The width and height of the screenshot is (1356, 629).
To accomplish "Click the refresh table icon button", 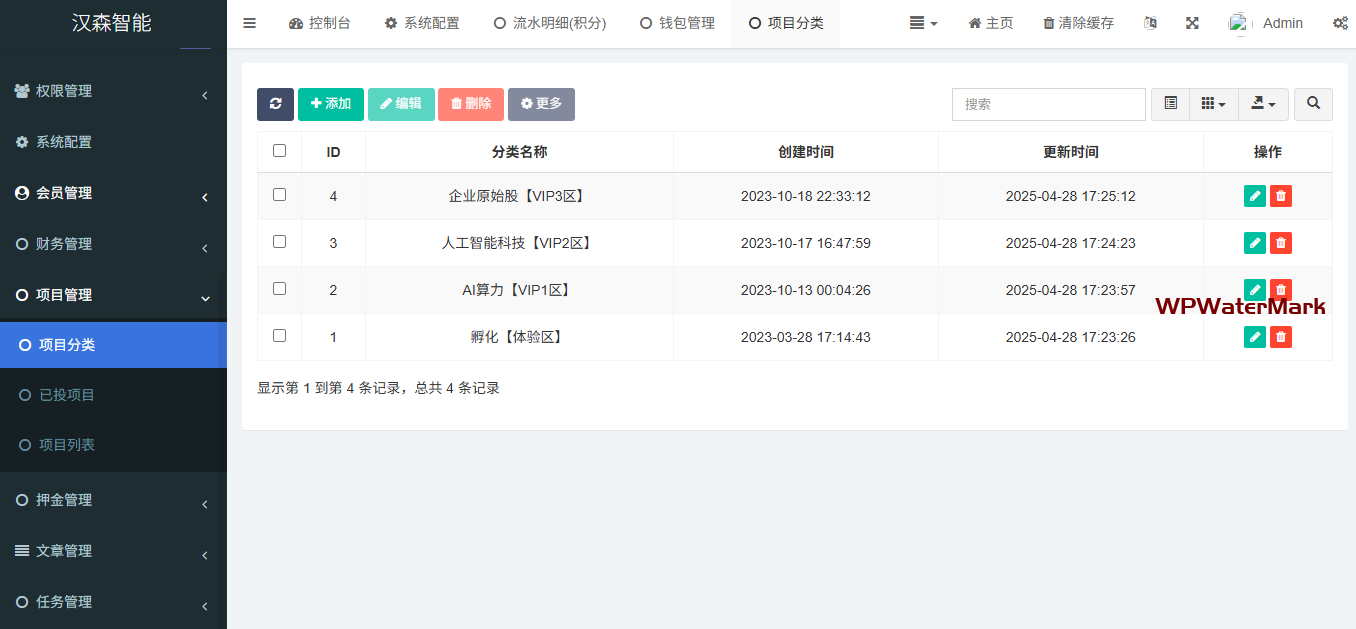I will click(x=275, y=104).
